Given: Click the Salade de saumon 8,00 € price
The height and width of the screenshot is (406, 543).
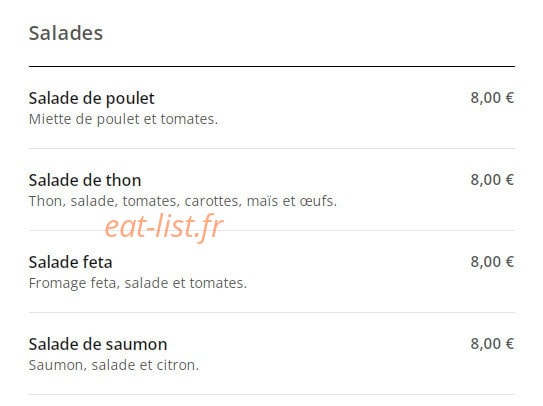Looking at the screenshot, I should coord(492,344).
